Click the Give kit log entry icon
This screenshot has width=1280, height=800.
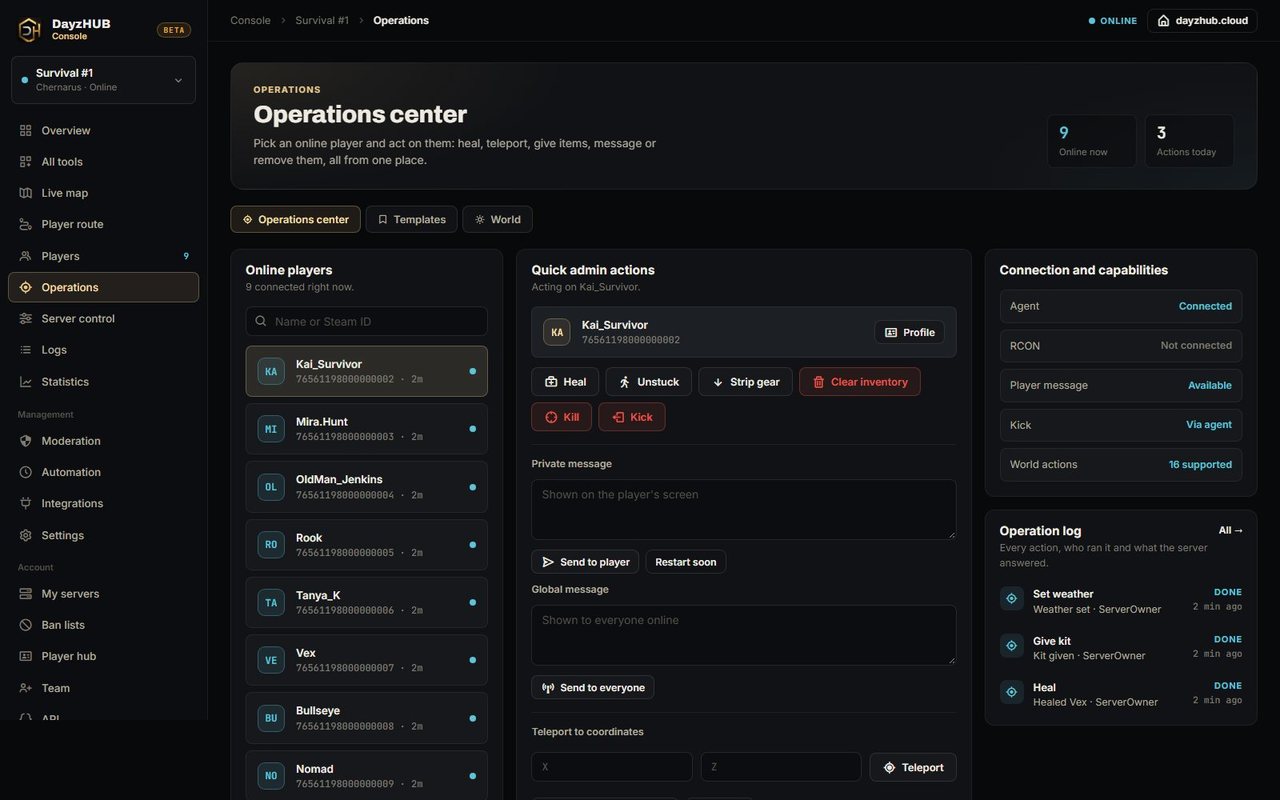1012,645
